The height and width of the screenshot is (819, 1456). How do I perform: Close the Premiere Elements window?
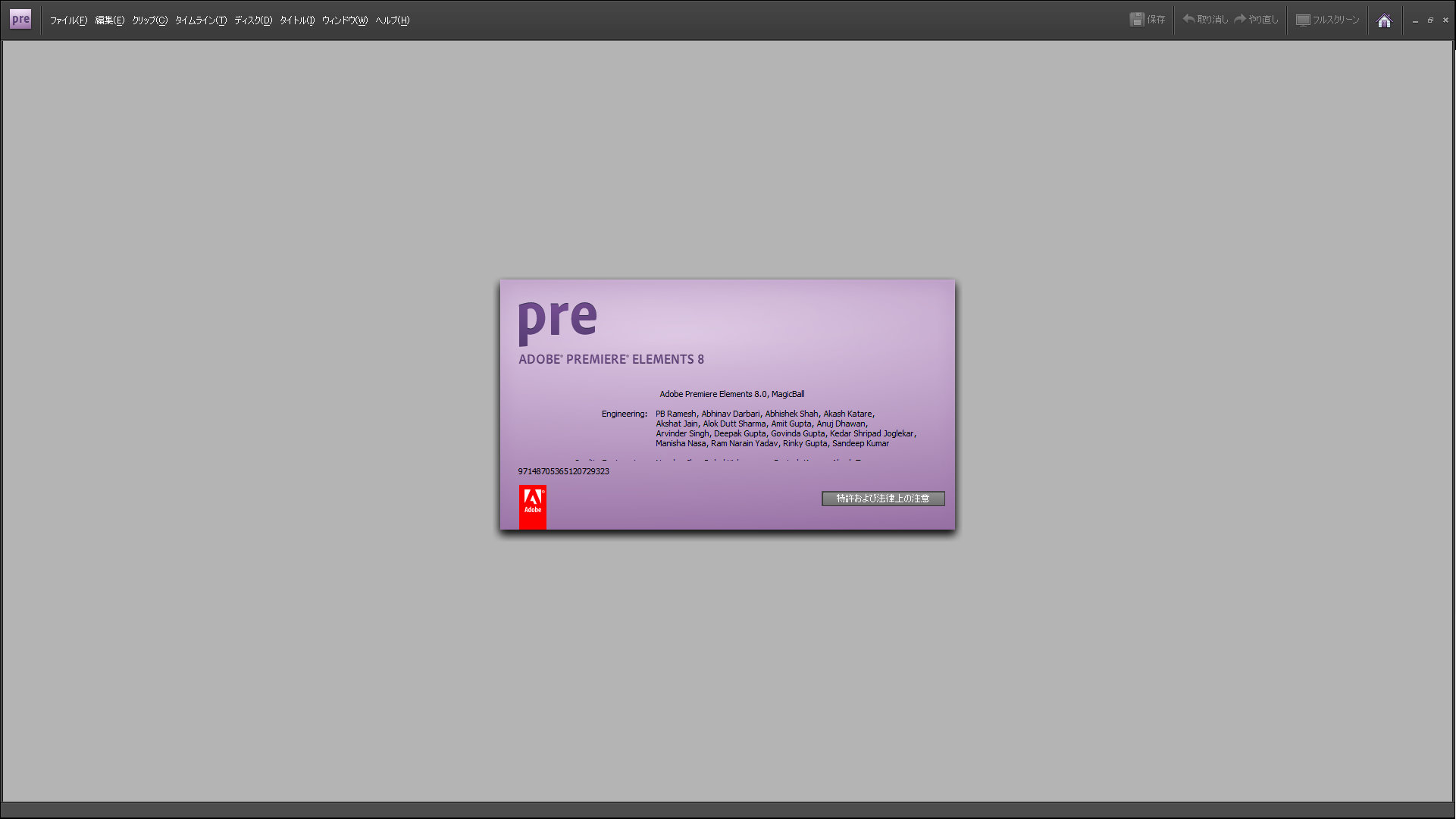[x=1445, y=20]
